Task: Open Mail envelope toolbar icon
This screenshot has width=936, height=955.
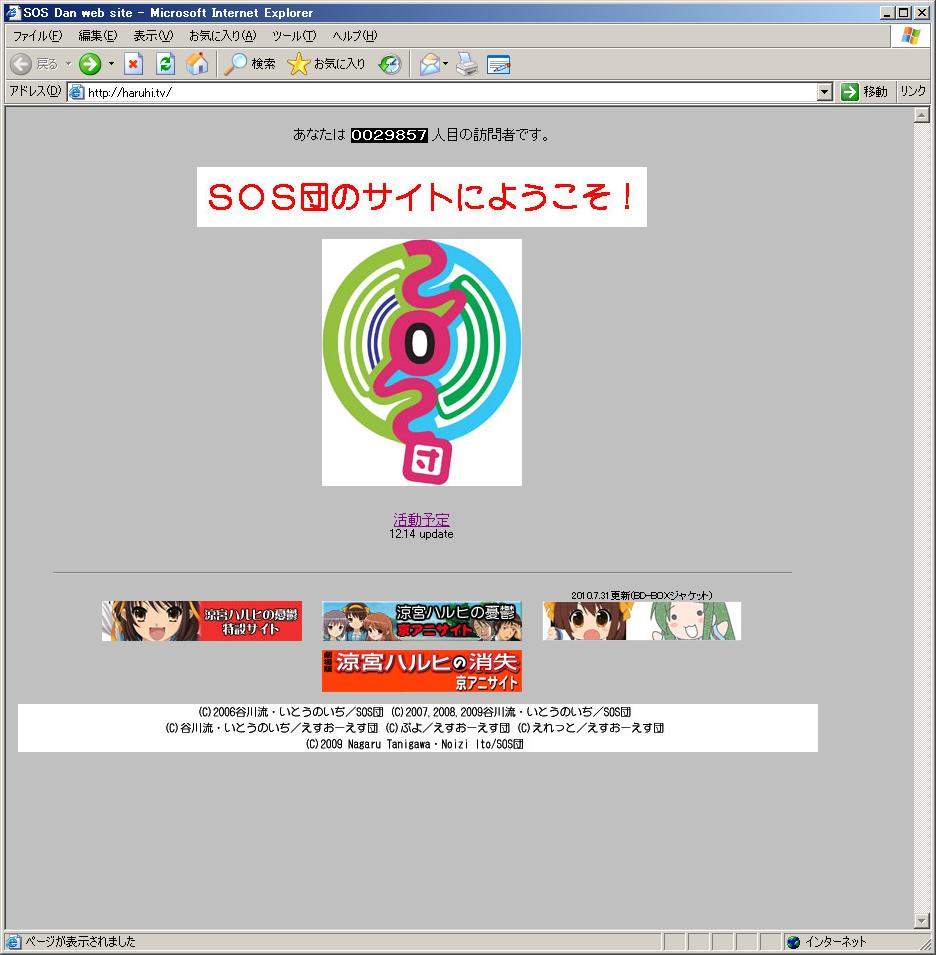Action: click(430, 64)
